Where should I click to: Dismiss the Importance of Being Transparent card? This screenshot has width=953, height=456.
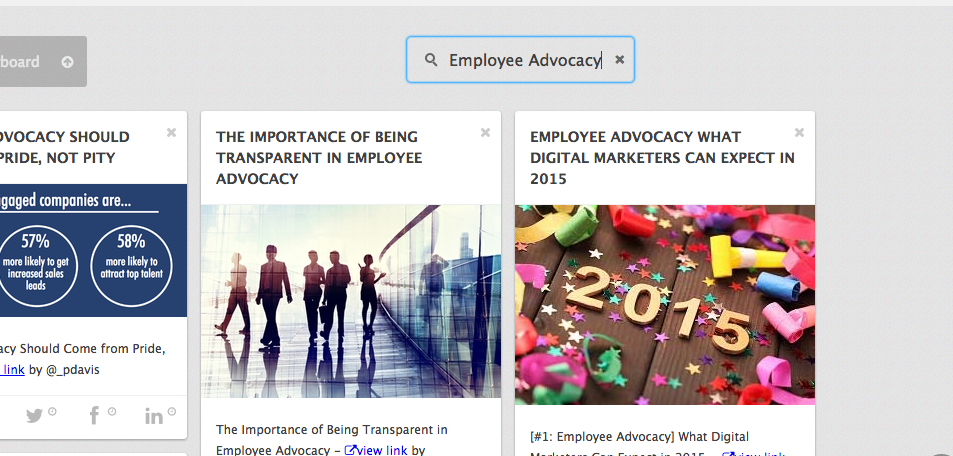(485, 132)
